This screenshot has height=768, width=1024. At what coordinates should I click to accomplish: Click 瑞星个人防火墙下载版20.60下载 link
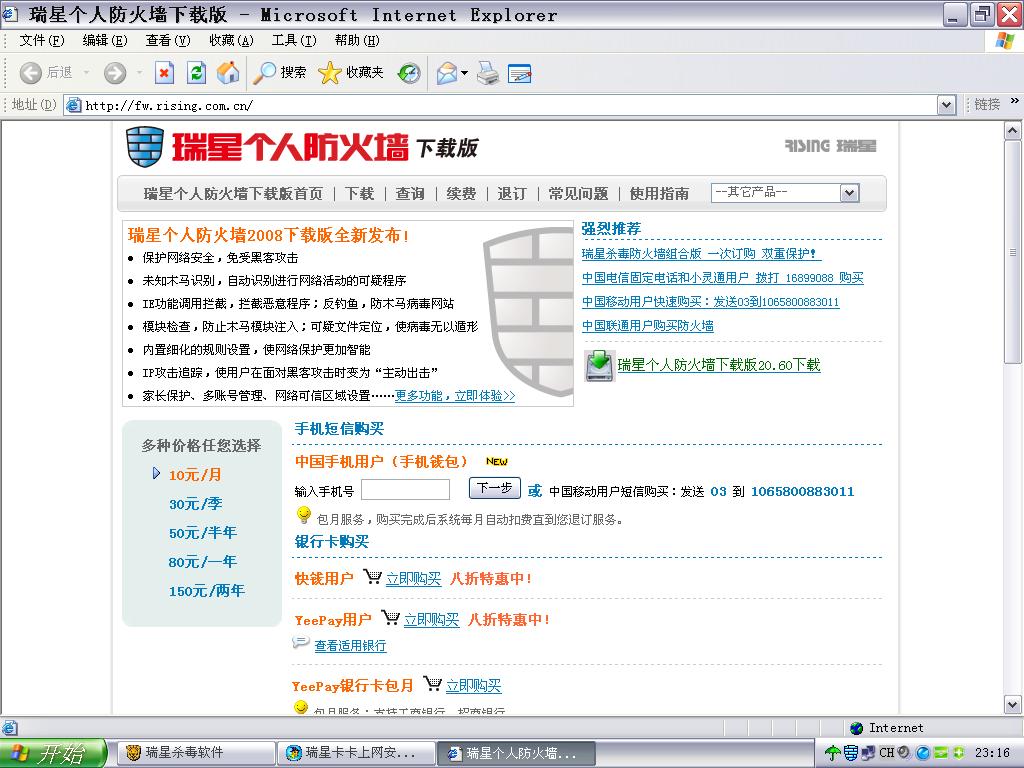point(718,365)
